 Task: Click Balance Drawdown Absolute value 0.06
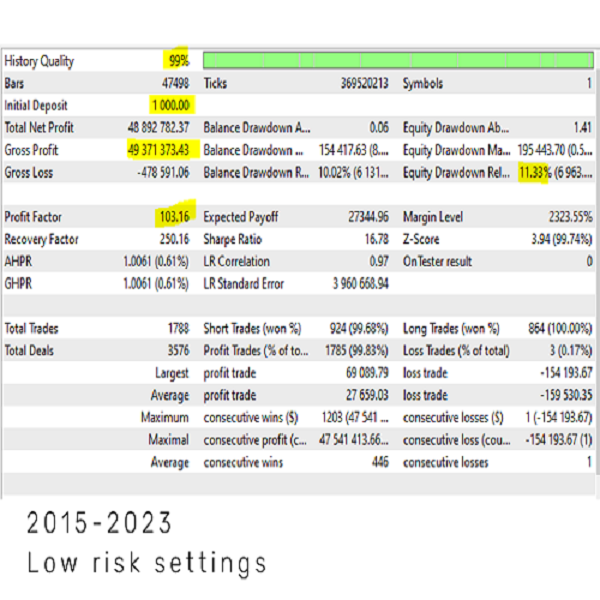(x=379, y=127)
